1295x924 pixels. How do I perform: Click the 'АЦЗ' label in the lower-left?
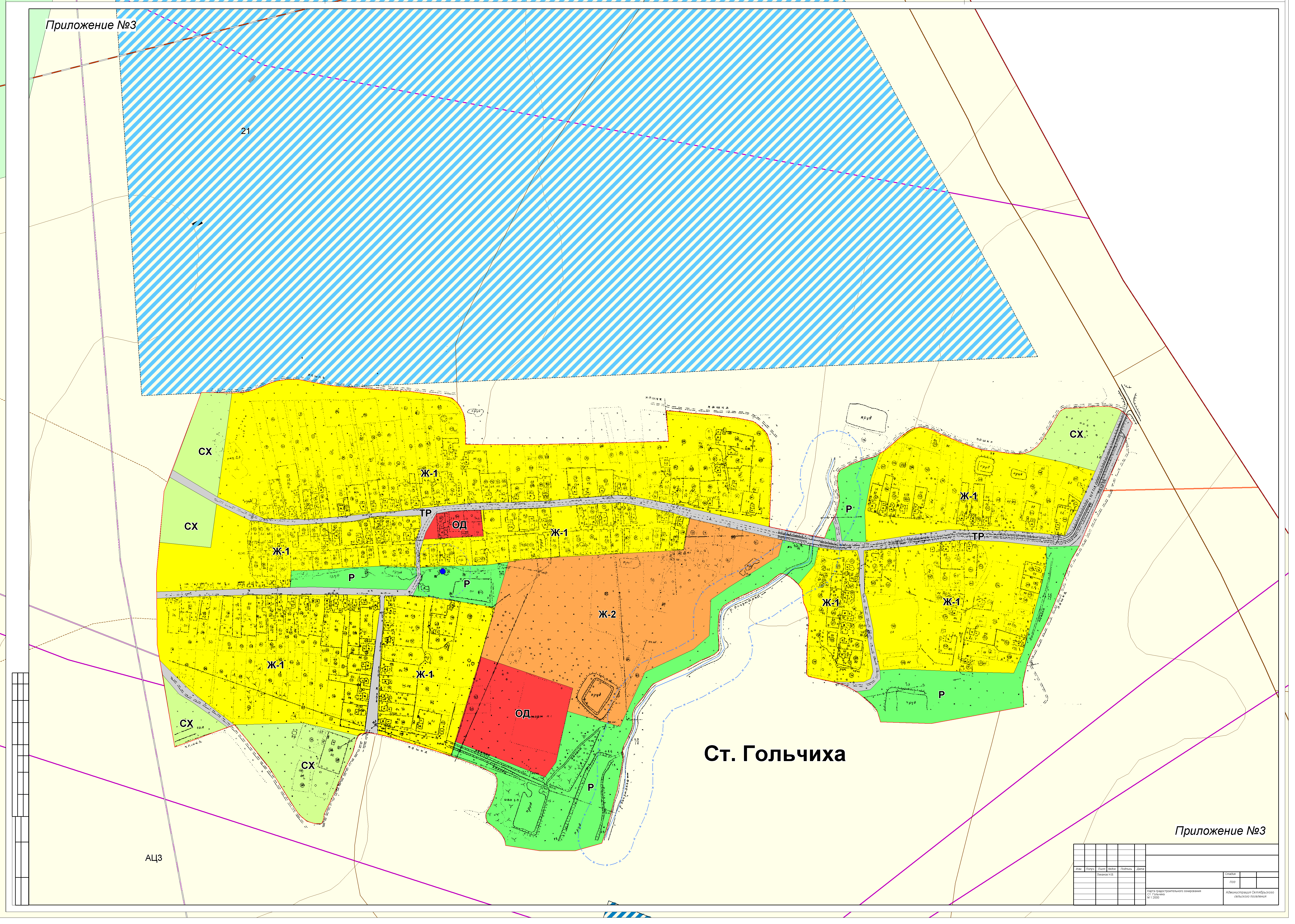coord(154,858)
